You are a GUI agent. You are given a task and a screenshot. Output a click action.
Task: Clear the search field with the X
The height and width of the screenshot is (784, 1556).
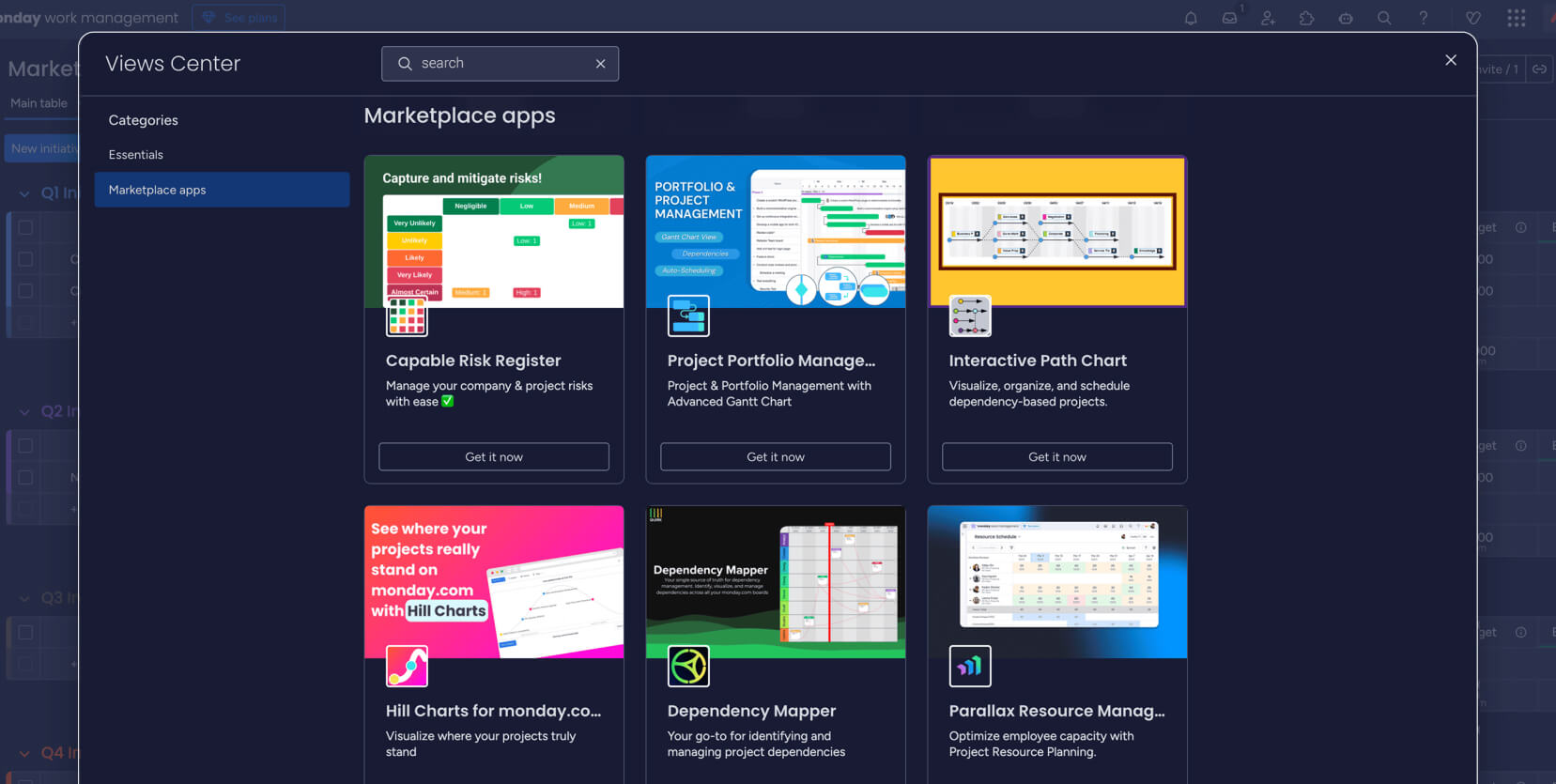601,64
